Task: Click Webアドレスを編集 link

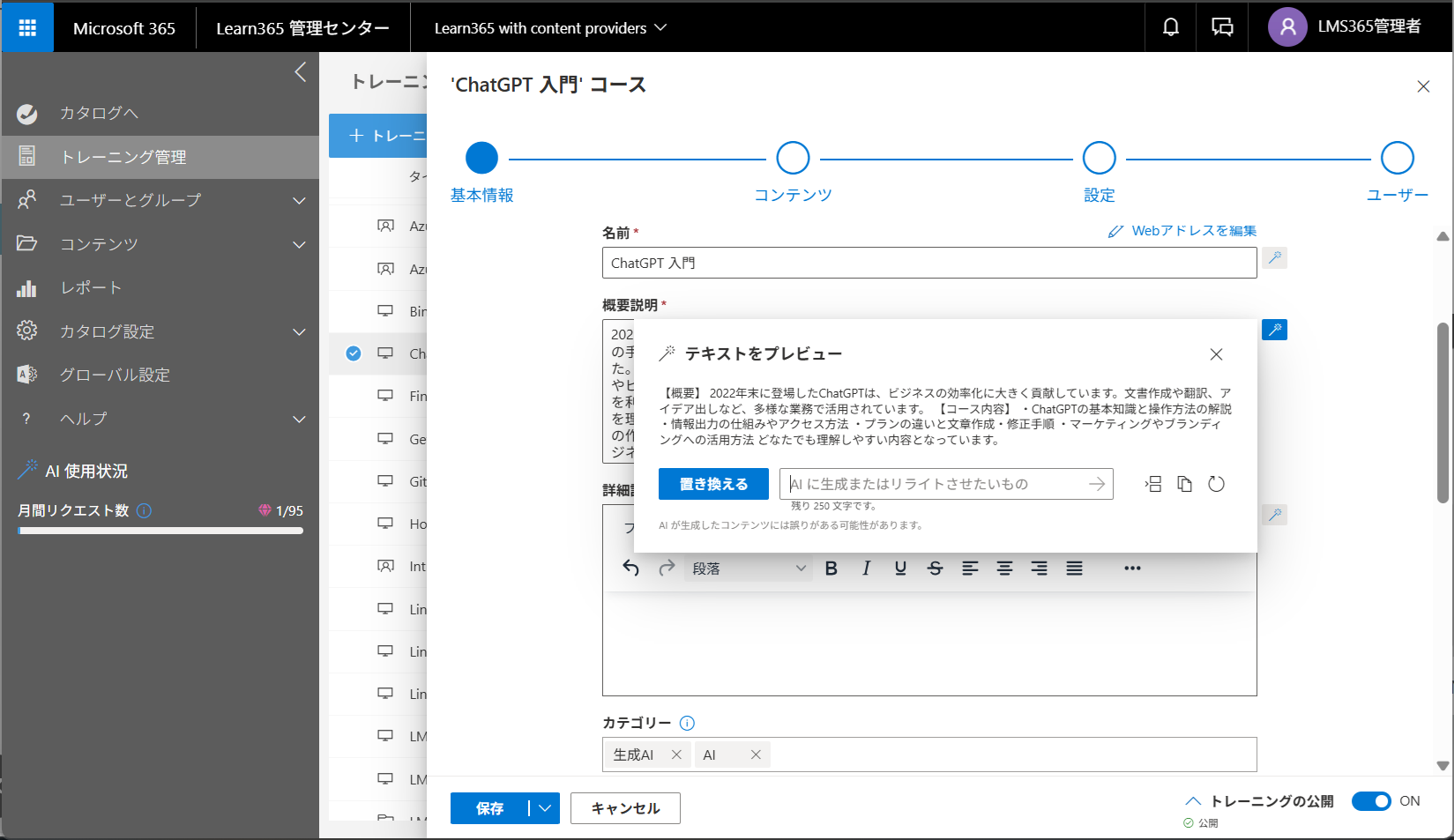Action: [1182, 231]
